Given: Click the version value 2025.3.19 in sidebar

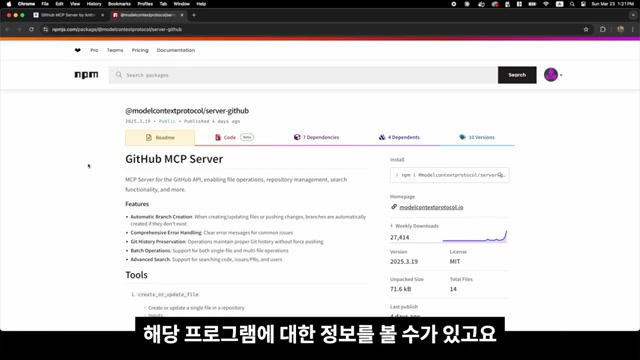Looking at the screenshot, I should pos(404,262).
